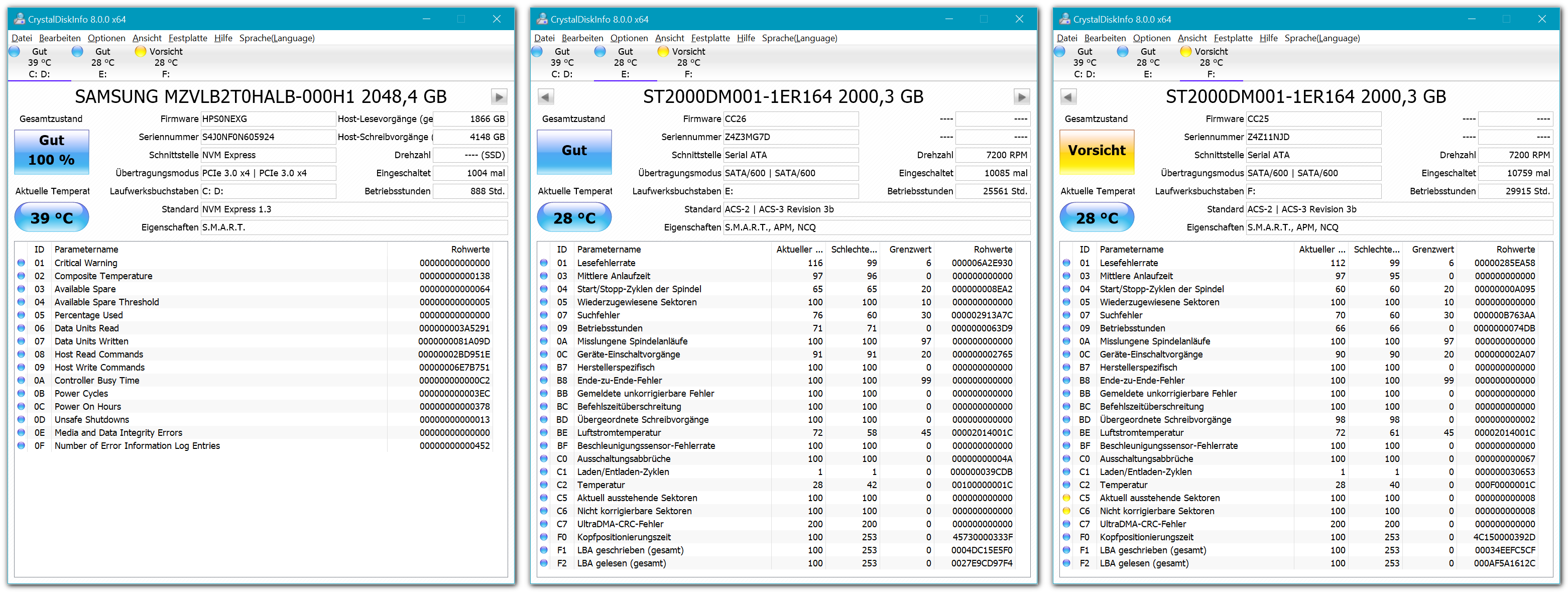Select Data Units Written row
Image resolution: width=1568 pixels, height=592 pixels.
pyautogui.click(x=255, y=341)
